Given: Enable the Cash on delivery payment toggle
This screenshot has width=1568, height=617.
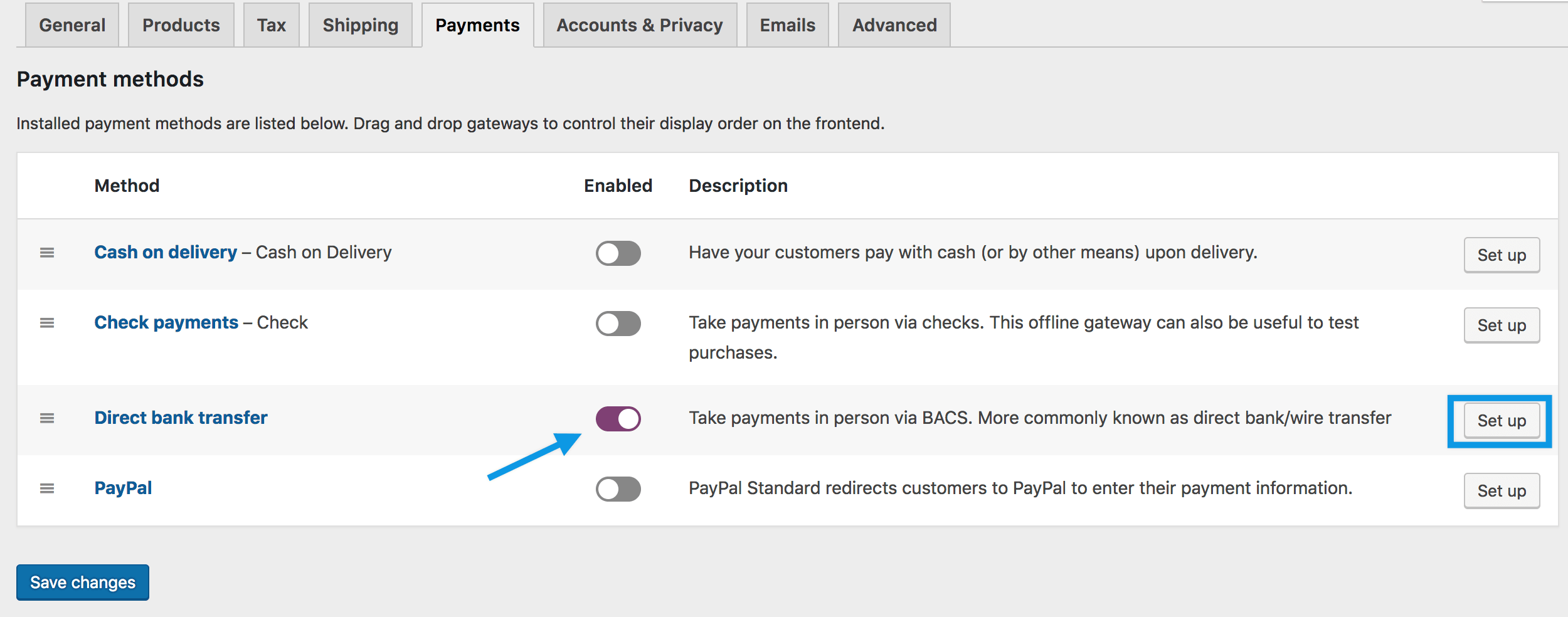Looking at the screenshot, I should click(x=618, y=253).
